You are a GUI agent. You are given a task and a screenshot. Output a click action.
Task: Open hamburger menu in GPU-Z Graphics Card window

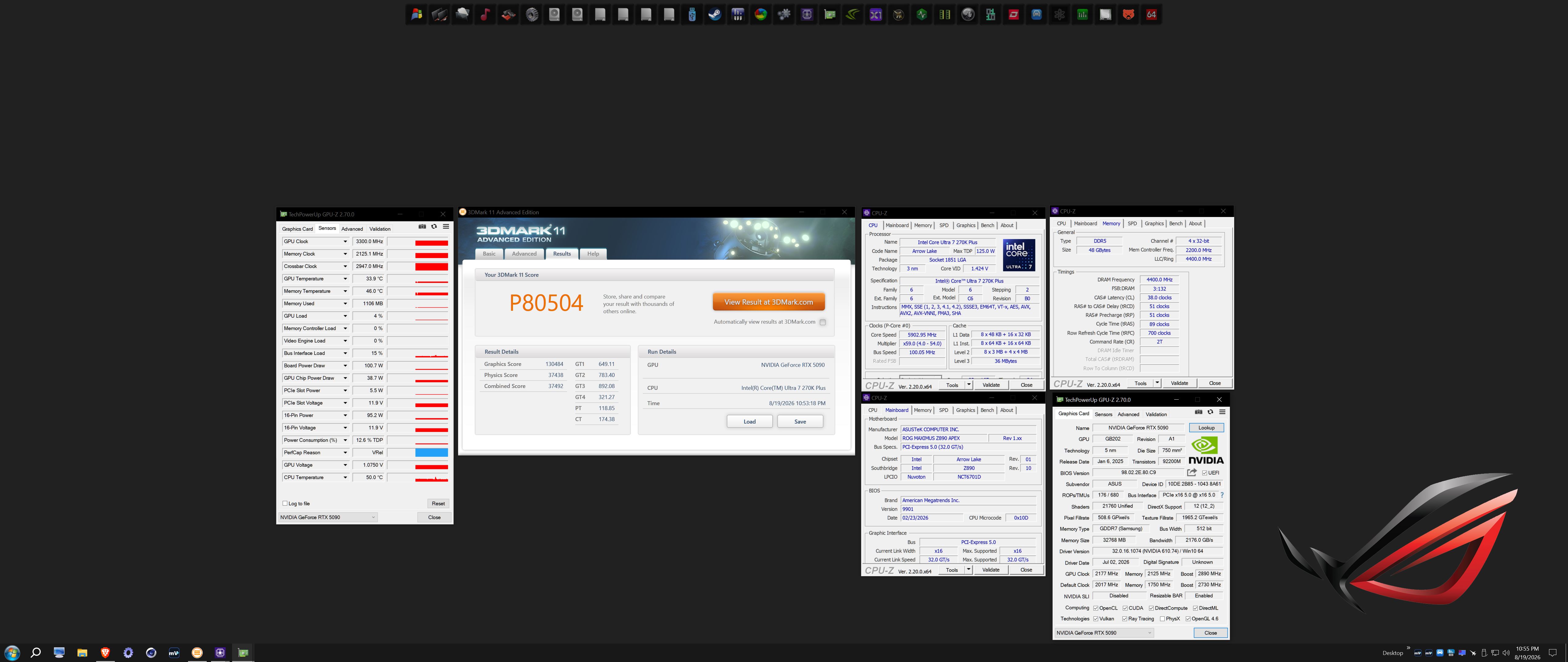pyautogui.click(x=1222, y=412)
